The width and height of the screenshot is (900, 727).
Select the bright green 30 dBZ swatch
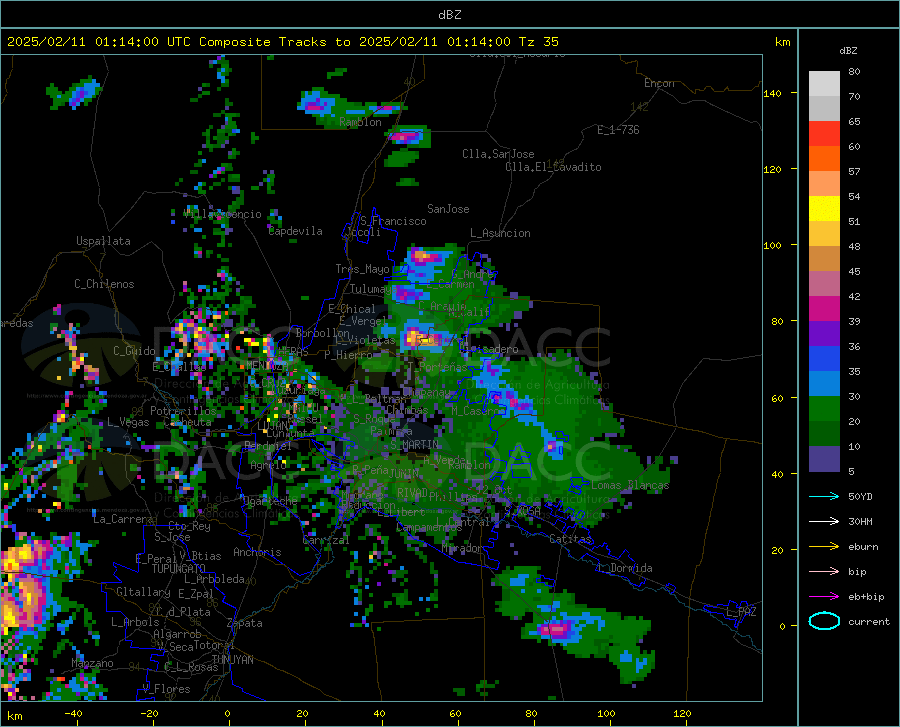824,409
